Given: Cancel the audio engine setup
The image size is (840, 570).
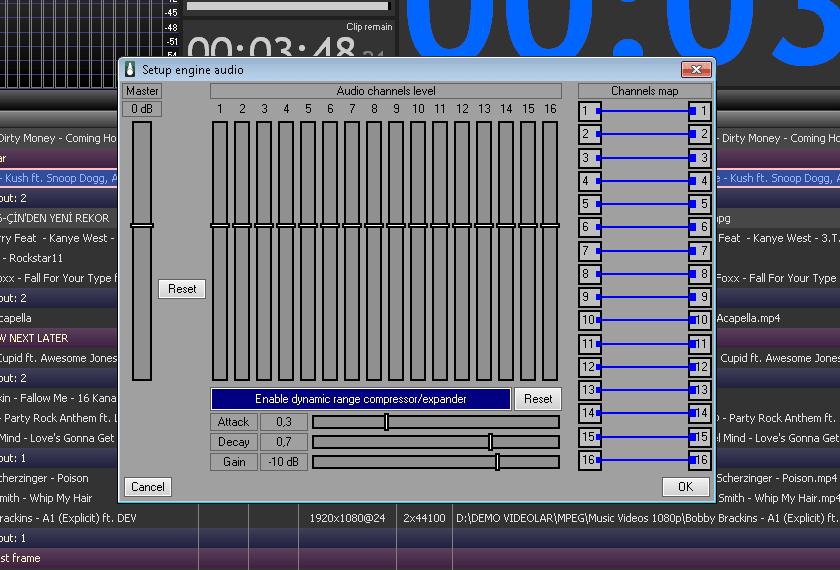Looking at the screenshot, I should point(148,487).
